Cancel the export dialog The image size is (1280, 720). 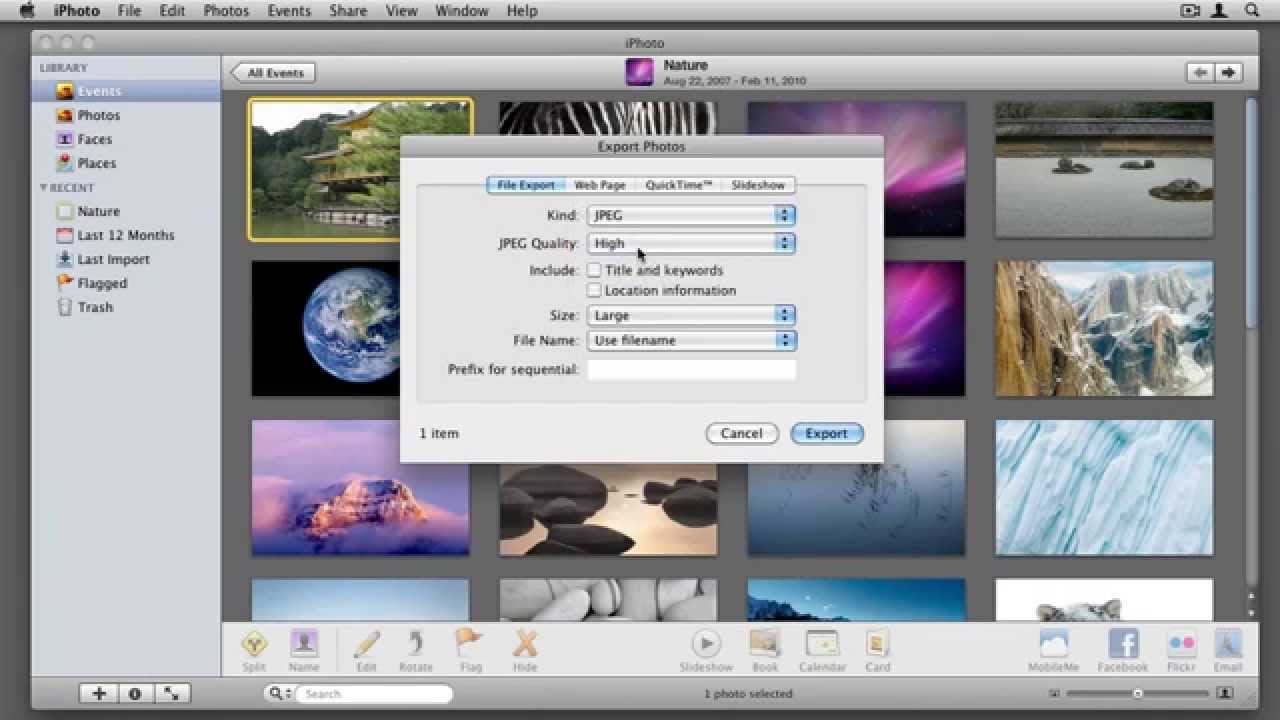pyautogui.click(x=742, y=433)
